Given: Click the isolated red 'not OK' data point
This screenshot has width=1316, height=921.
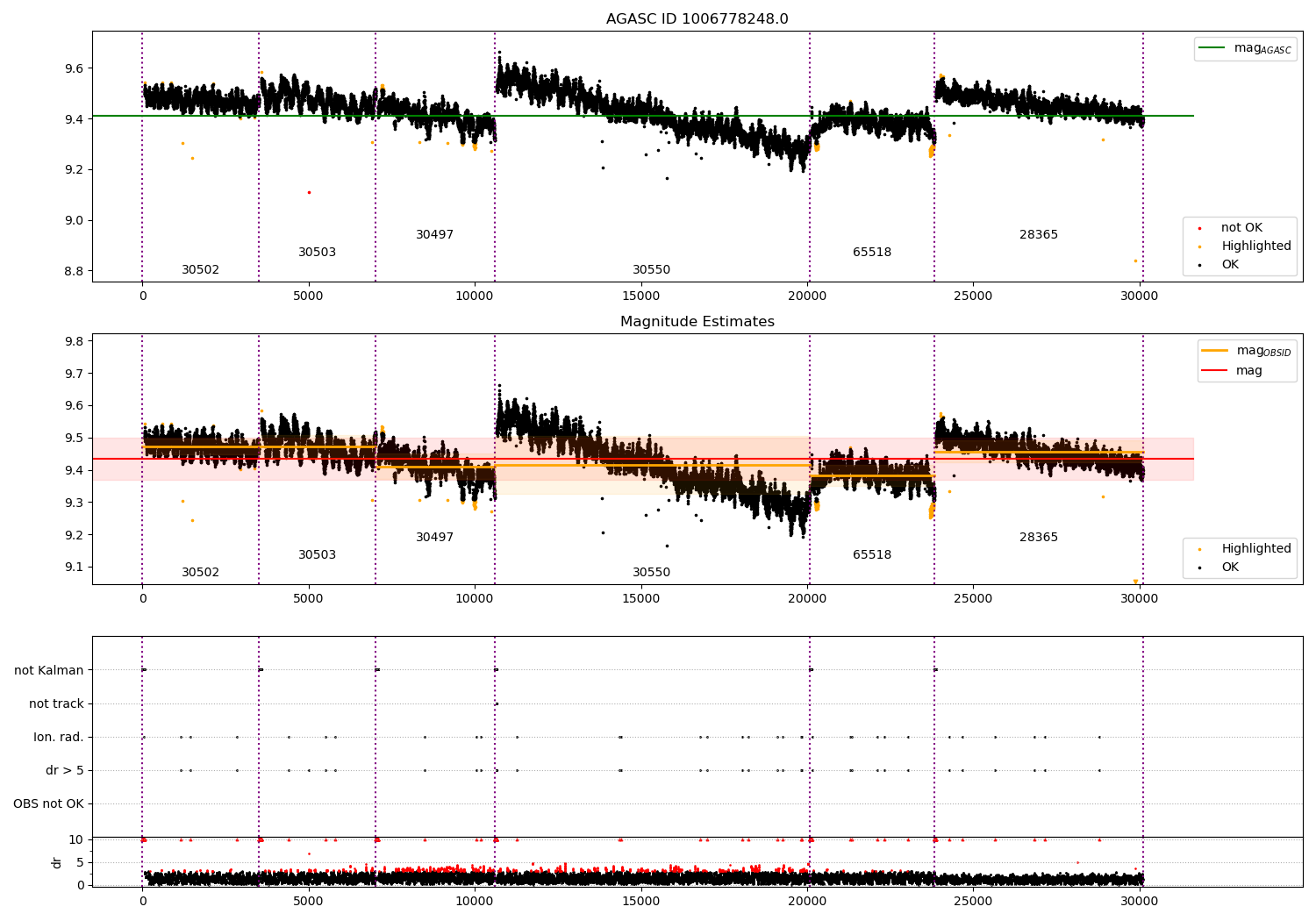Looking at the screenshot, I should [309, 192].
